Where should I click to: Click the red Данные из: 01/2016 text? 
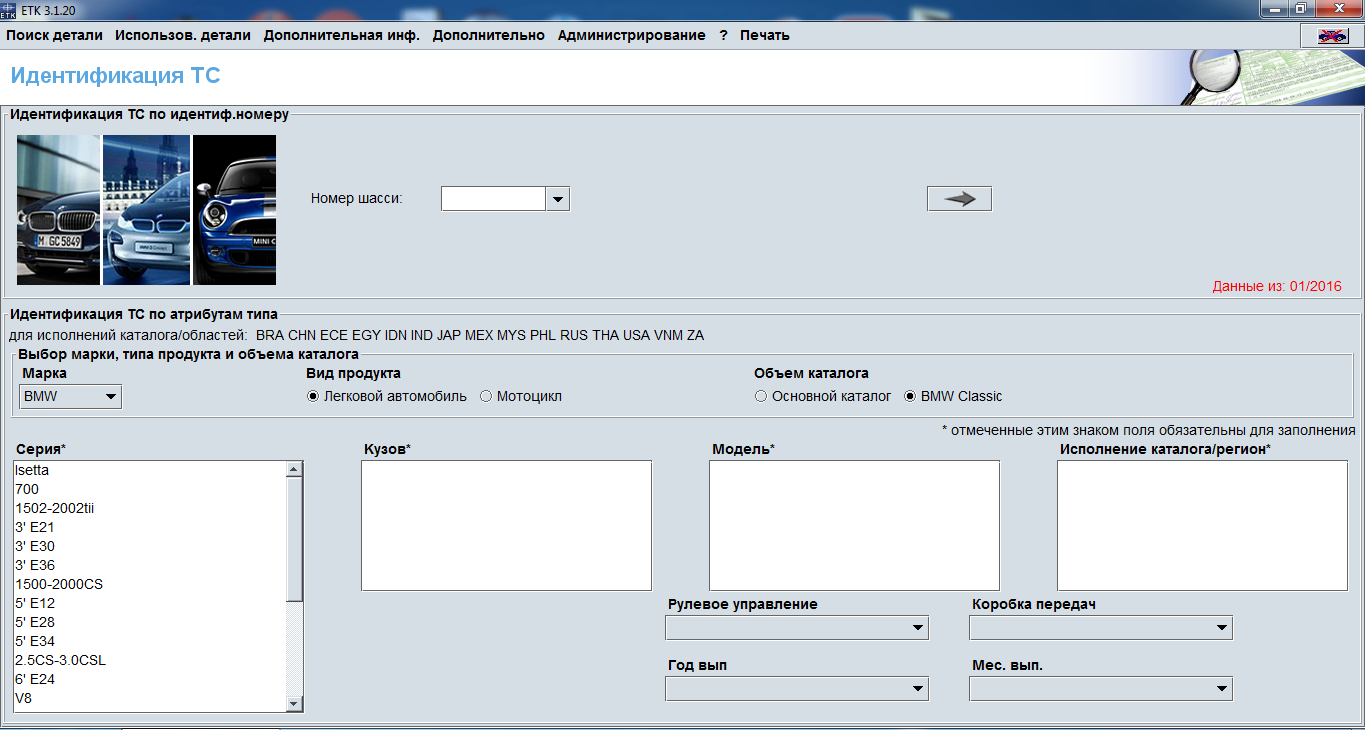coord(1277,287)
